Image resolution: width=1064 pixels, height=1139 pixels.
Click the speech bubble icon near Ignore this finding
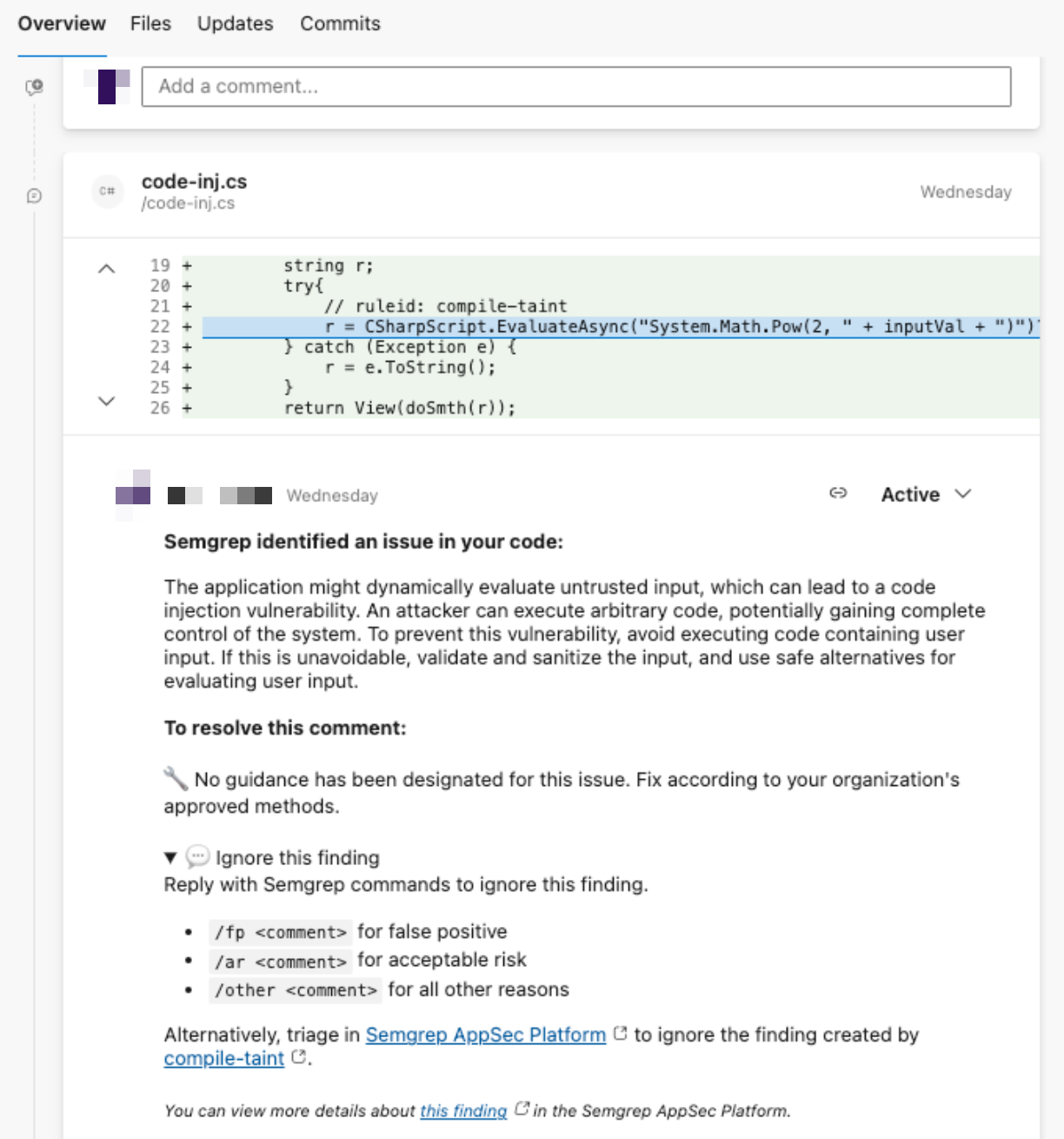(x=198, y=857)
